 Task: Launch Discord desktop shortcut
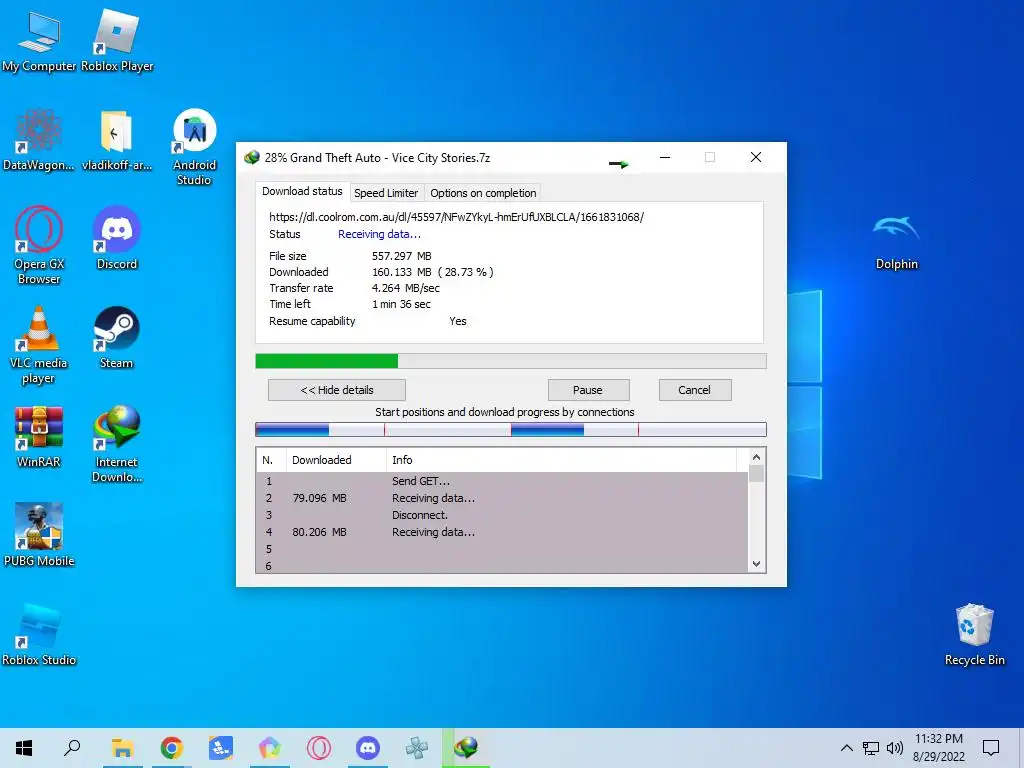click(x=117, y=238)
